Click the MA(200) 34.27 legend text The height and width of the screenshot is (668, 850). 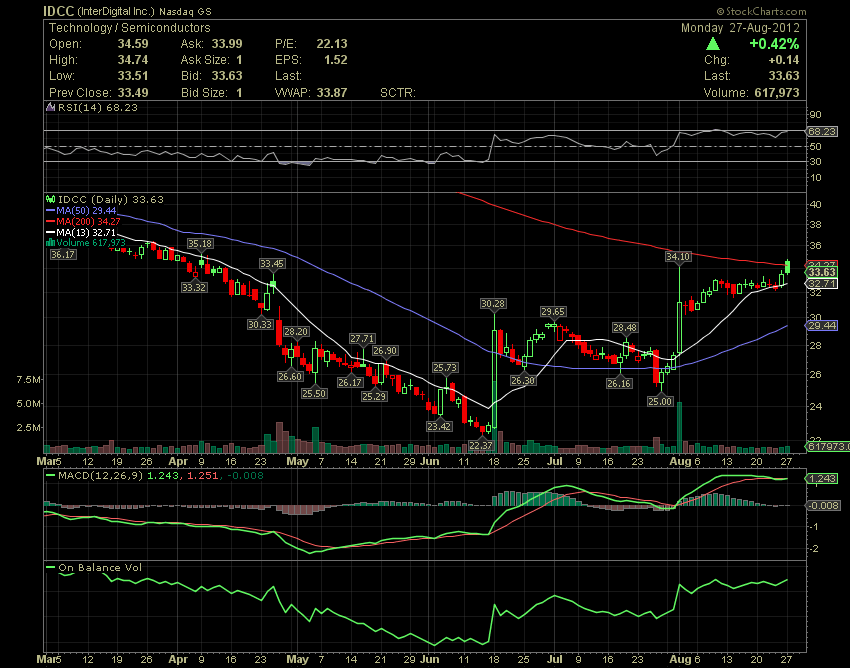pyautogui.click(x=88, y=222)
